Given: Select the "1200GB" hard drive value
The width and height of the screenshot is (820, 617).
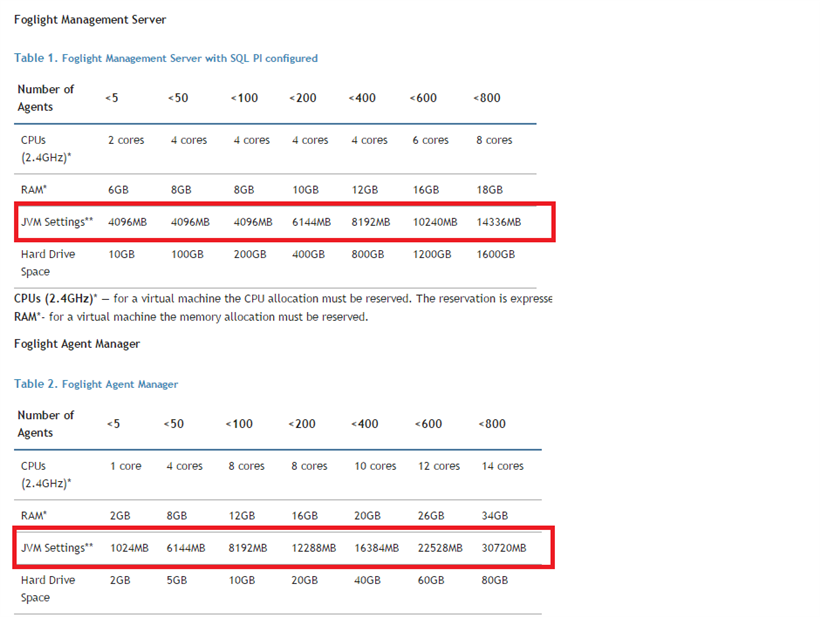Looking at the screenshot, I should 432,255.
